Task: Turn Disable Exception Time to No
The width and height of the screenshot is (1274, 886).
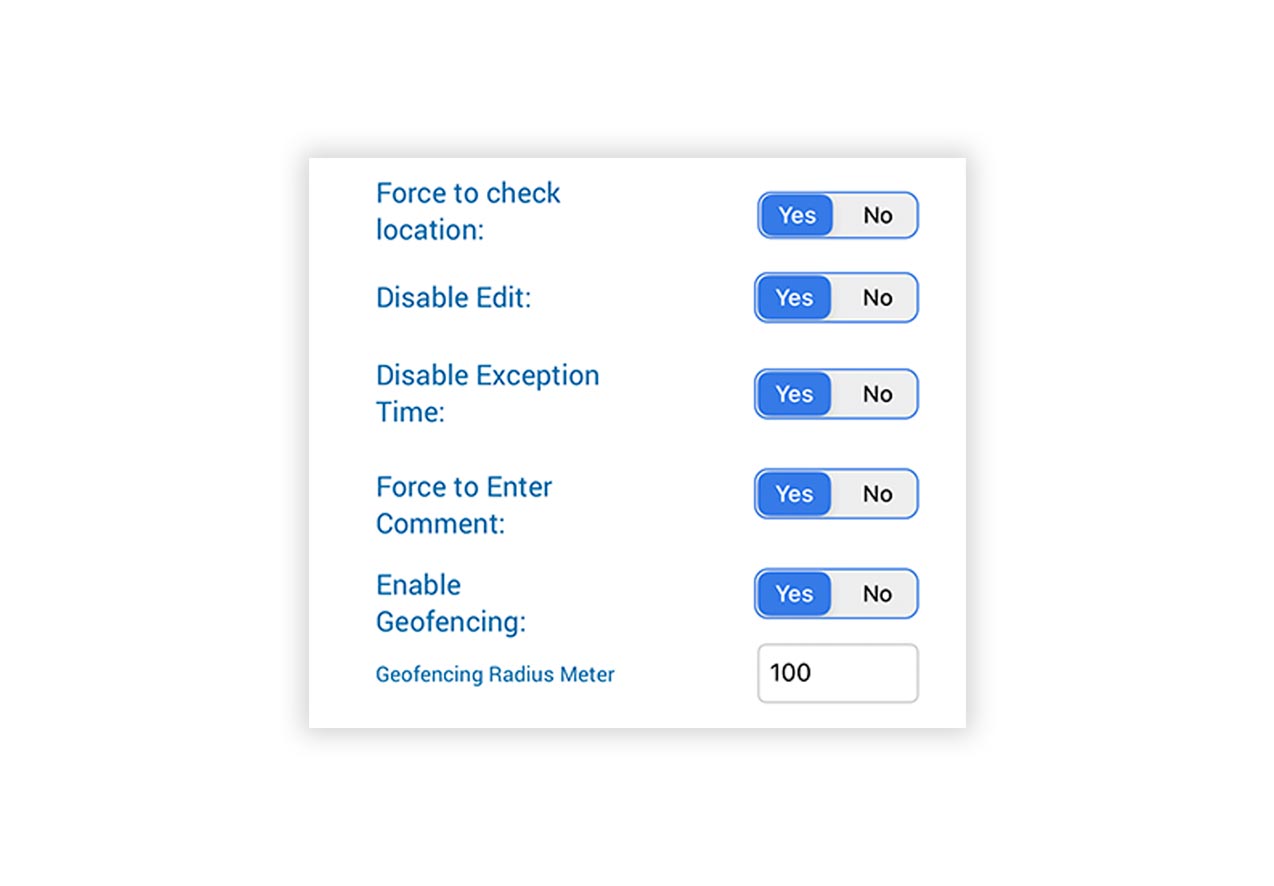Action: [x=877, y=394]
